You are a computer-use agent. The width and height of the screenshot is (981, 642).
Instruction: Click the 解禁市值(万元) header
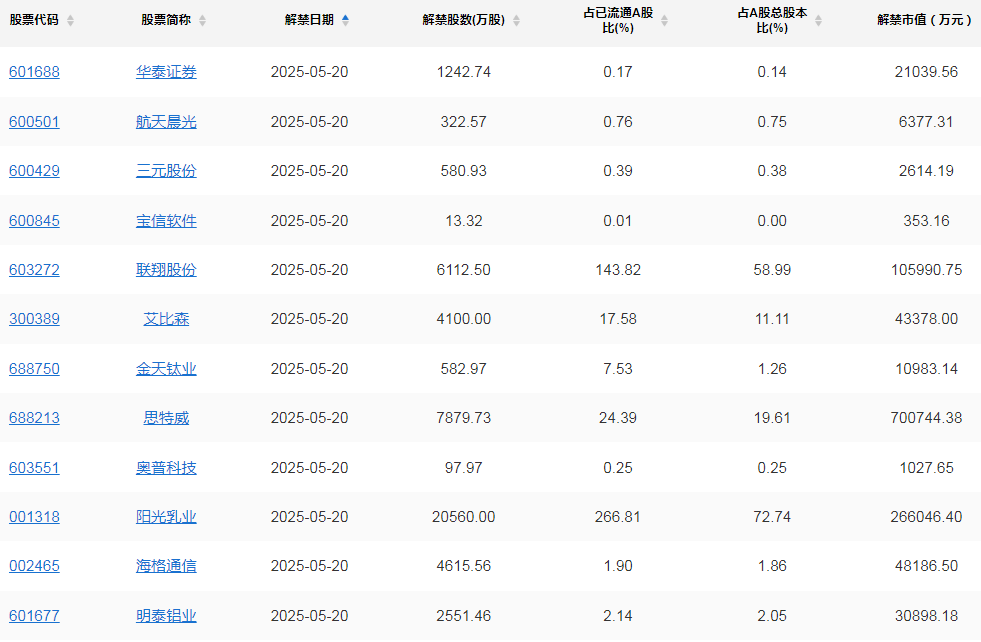(x=925, y=20)
